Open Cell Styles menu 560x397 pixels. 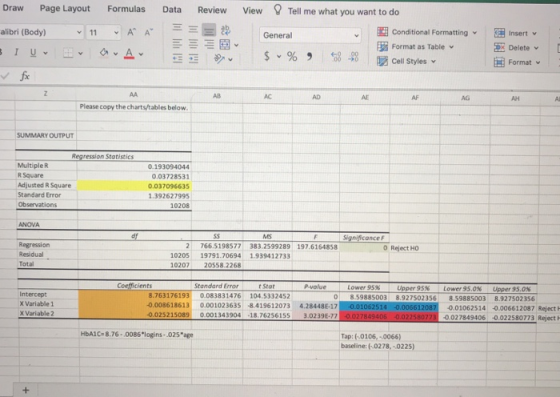[406, 61]
